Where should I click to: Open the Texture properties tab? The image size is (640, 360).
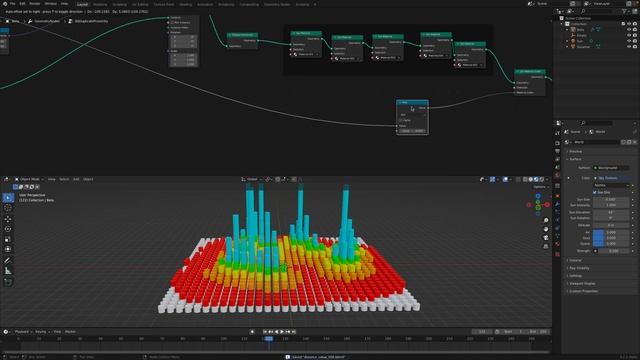click(558, 254)
